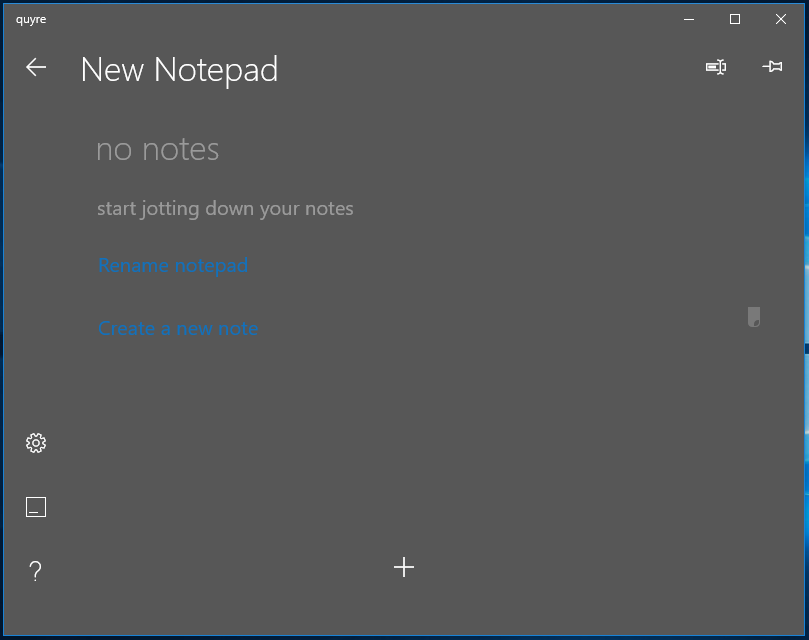This screenshot has height=640, width=809.
Task: Click the New Notepad title
Action: point(180,70)
